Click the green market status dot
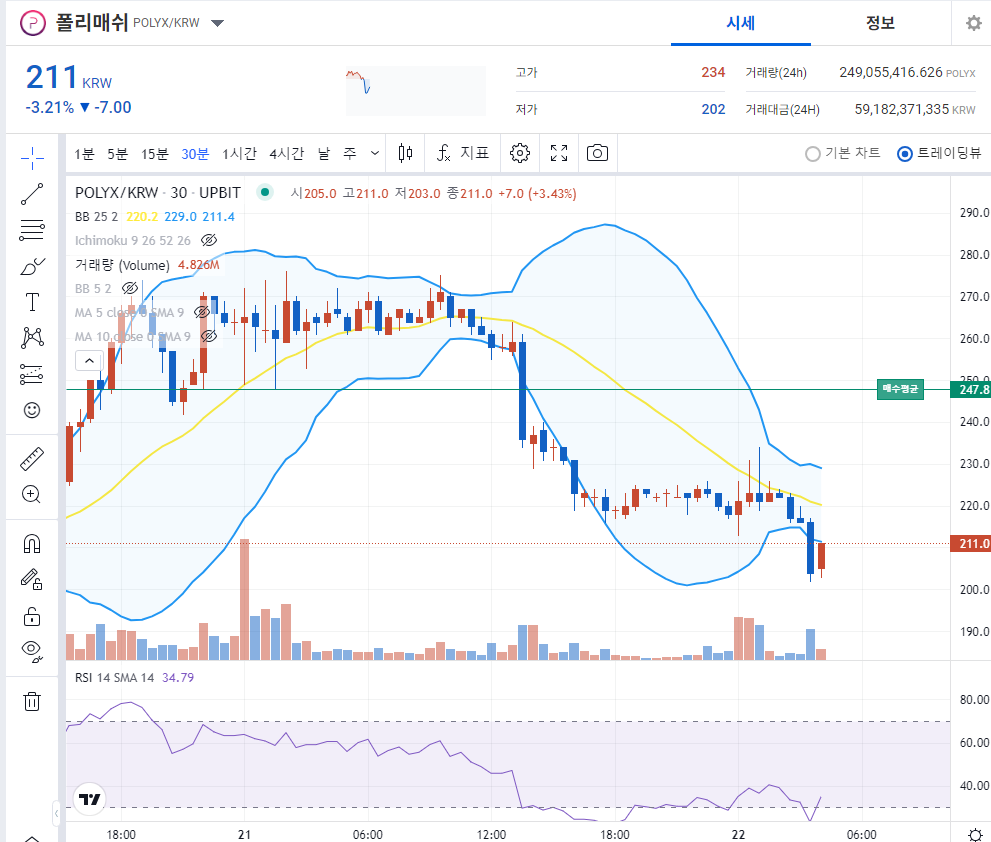 click(265, 192)
